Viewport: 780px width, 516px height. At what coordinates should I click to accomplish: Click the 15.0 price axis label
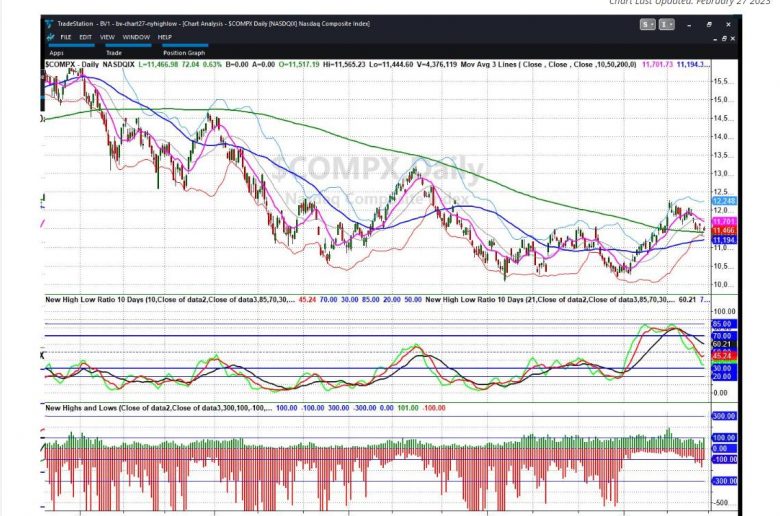click(722, 100)
